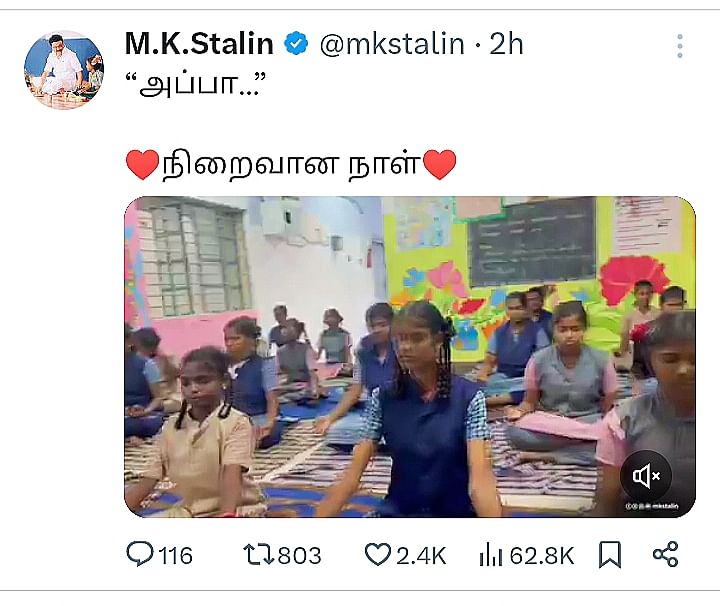
Task: Click the share icon
Action: (665, 555)
